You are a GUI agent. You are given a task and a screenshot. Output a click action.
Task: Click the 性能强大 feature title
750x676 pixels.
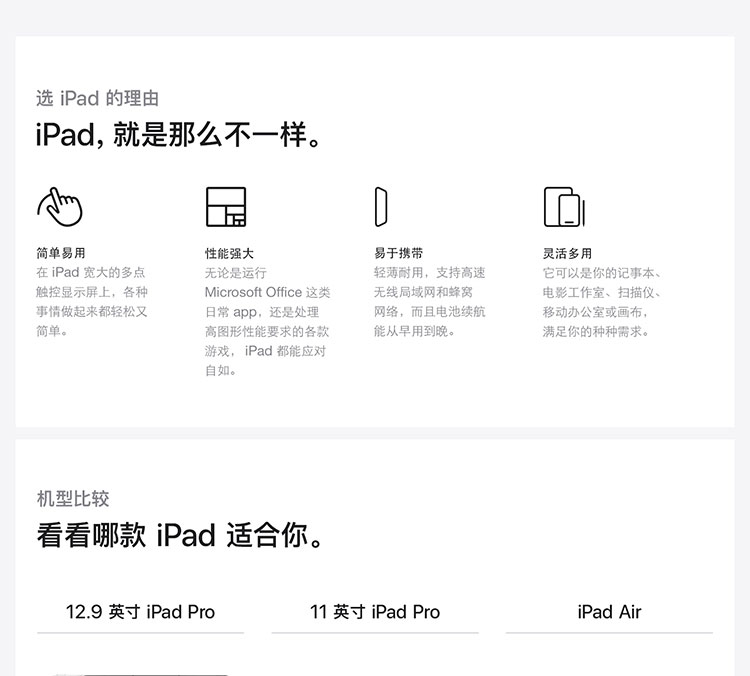point(229,253)
